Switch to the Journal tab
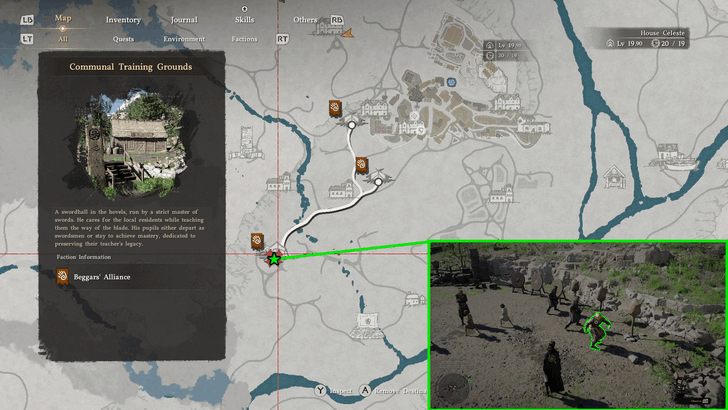Image resolution: width=728 pixels, height=410 pixels. 184,20
